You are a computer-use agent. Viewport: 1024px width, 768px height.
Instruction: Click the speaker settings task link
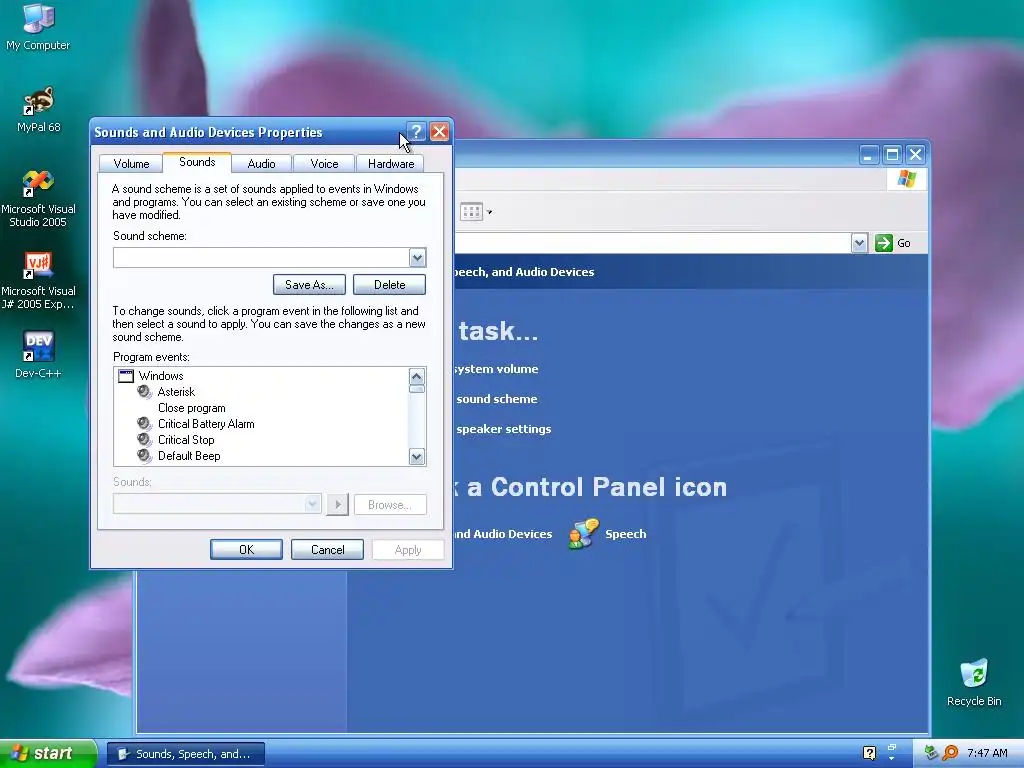[504, 429]
